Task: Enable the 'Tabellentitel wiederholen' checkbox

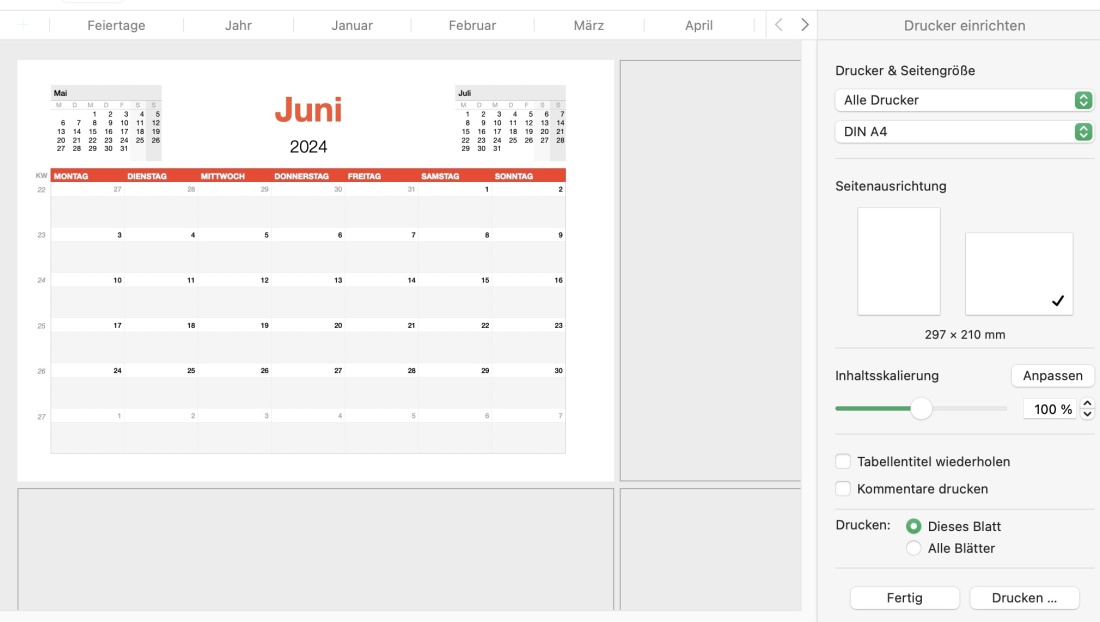Action: click(843, 461)
